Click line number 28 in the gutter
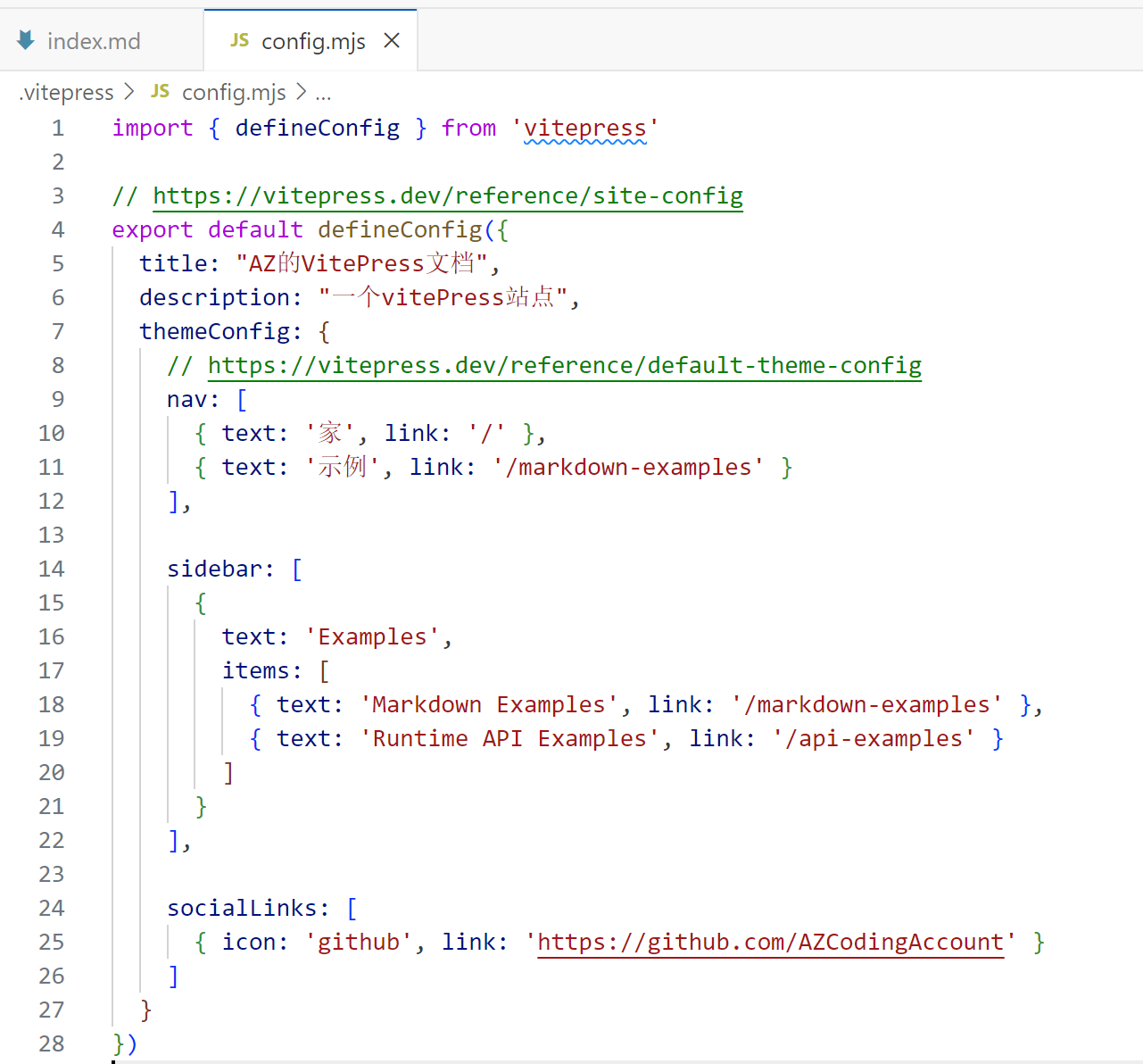 (52, 1043)
